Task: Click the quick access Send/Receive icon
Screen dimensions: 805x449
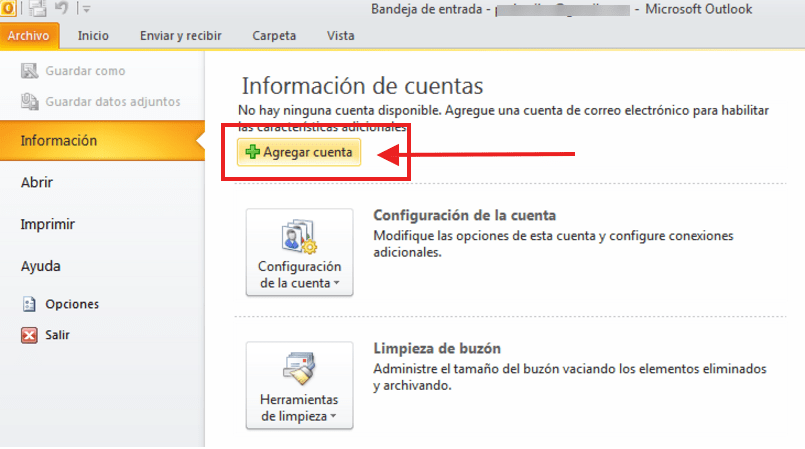Action: pos(37,8)
